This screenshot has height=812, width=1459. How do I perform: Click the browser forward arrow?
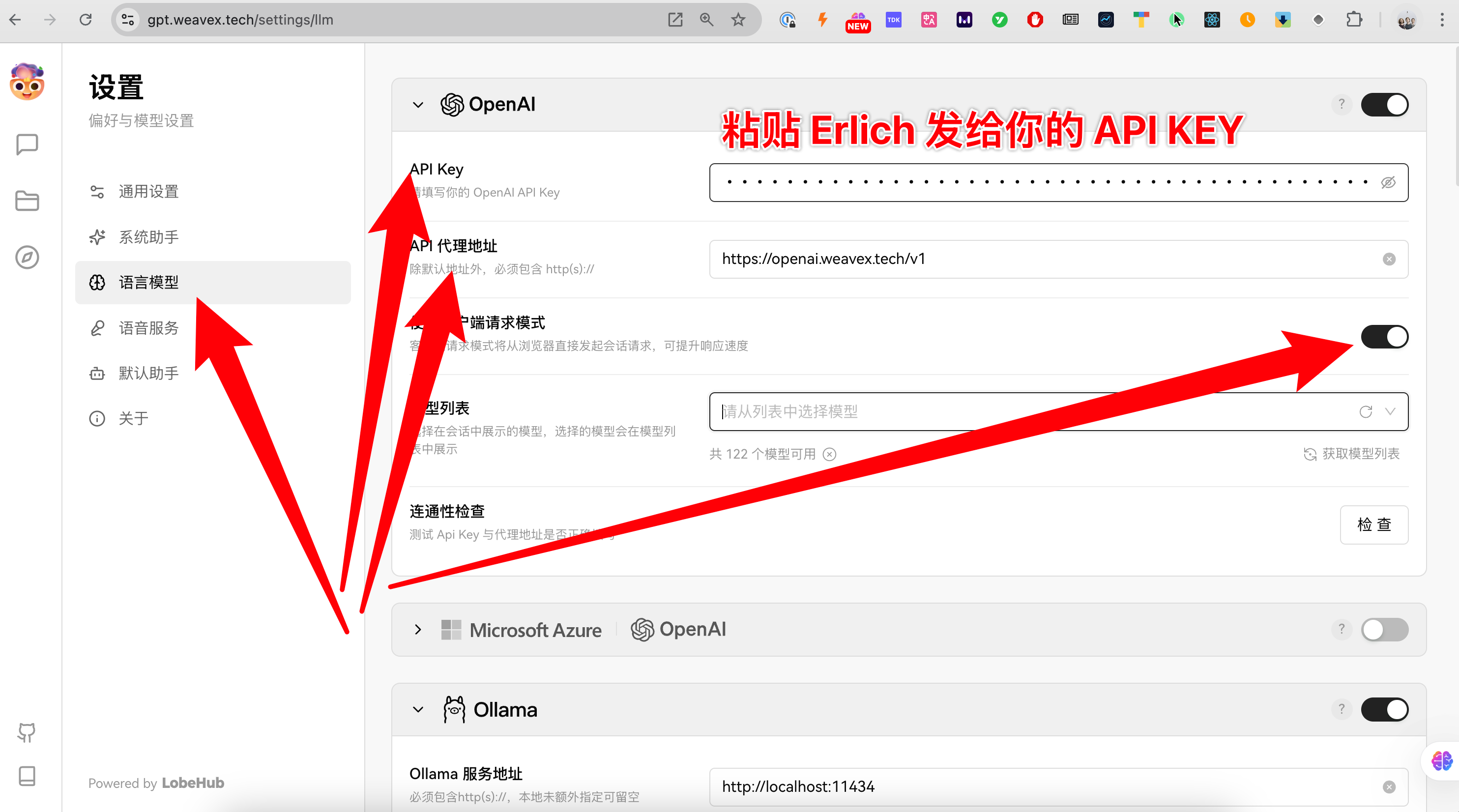51,20
